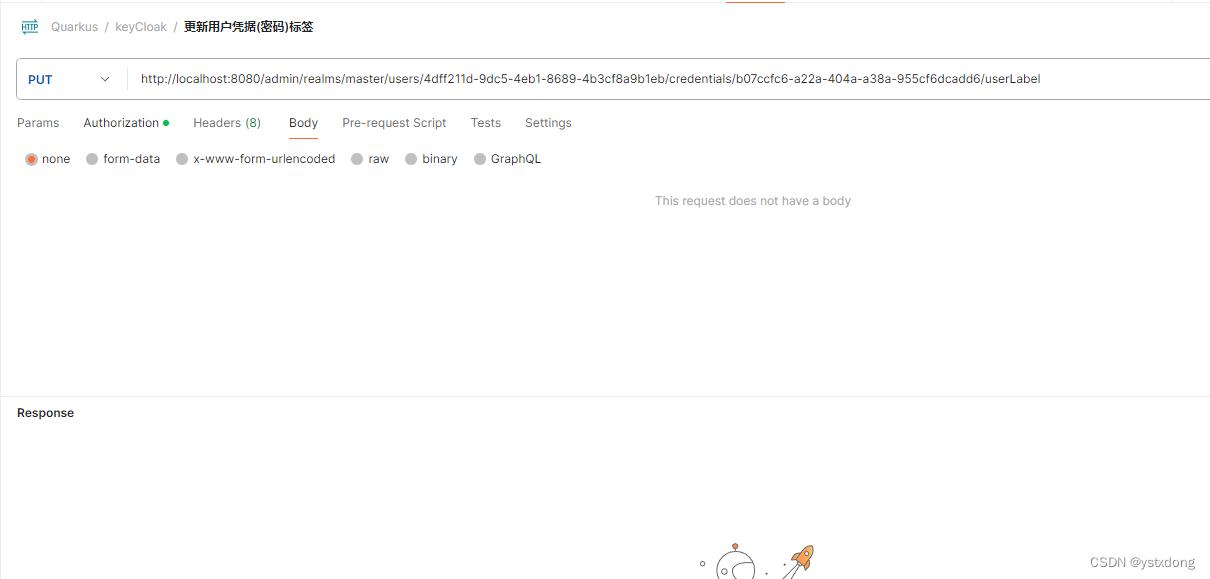Click the rocket illustration in Response area
The image size is (1210, 579).
point(799,561)
